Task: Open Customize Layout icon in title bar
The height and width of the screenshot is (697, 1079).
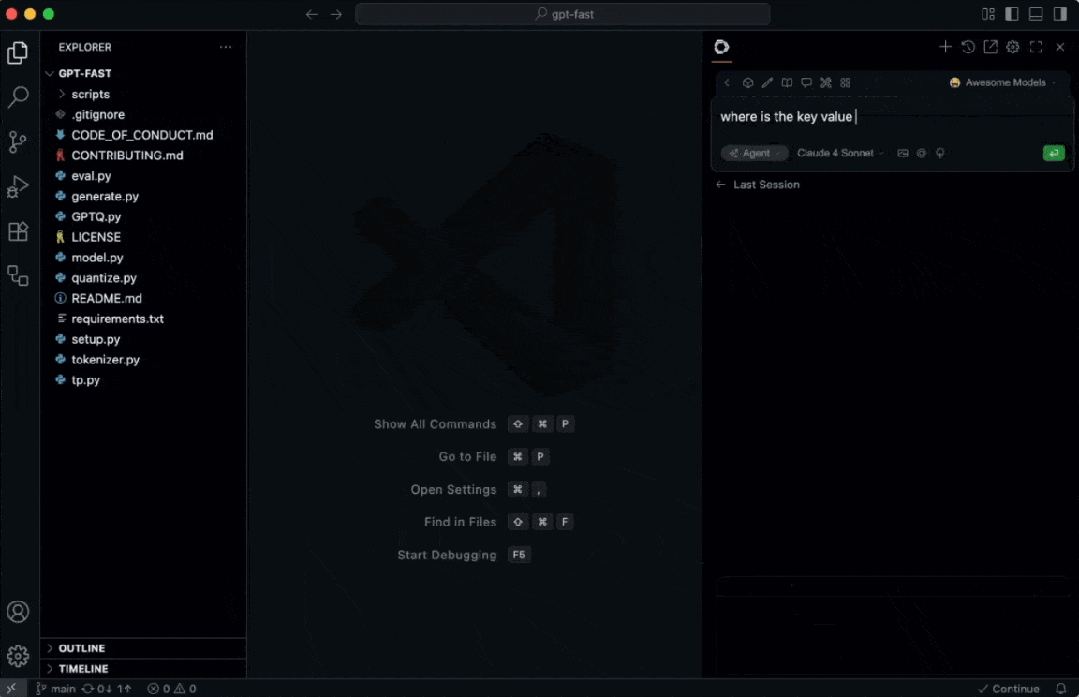Action: [988, 14]
